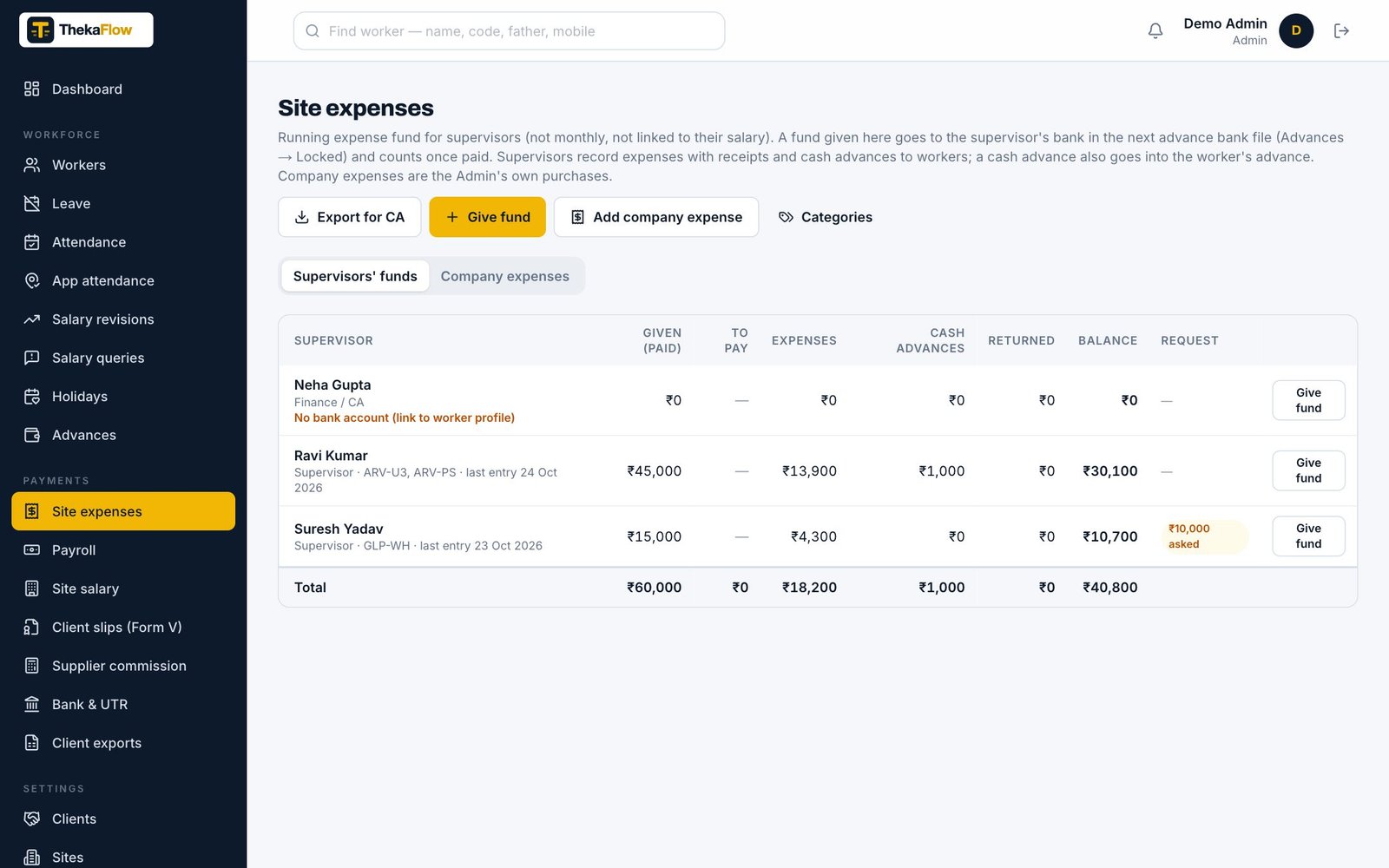
Task: Click the Salary revisions trend icon
Action: (32, 319)
